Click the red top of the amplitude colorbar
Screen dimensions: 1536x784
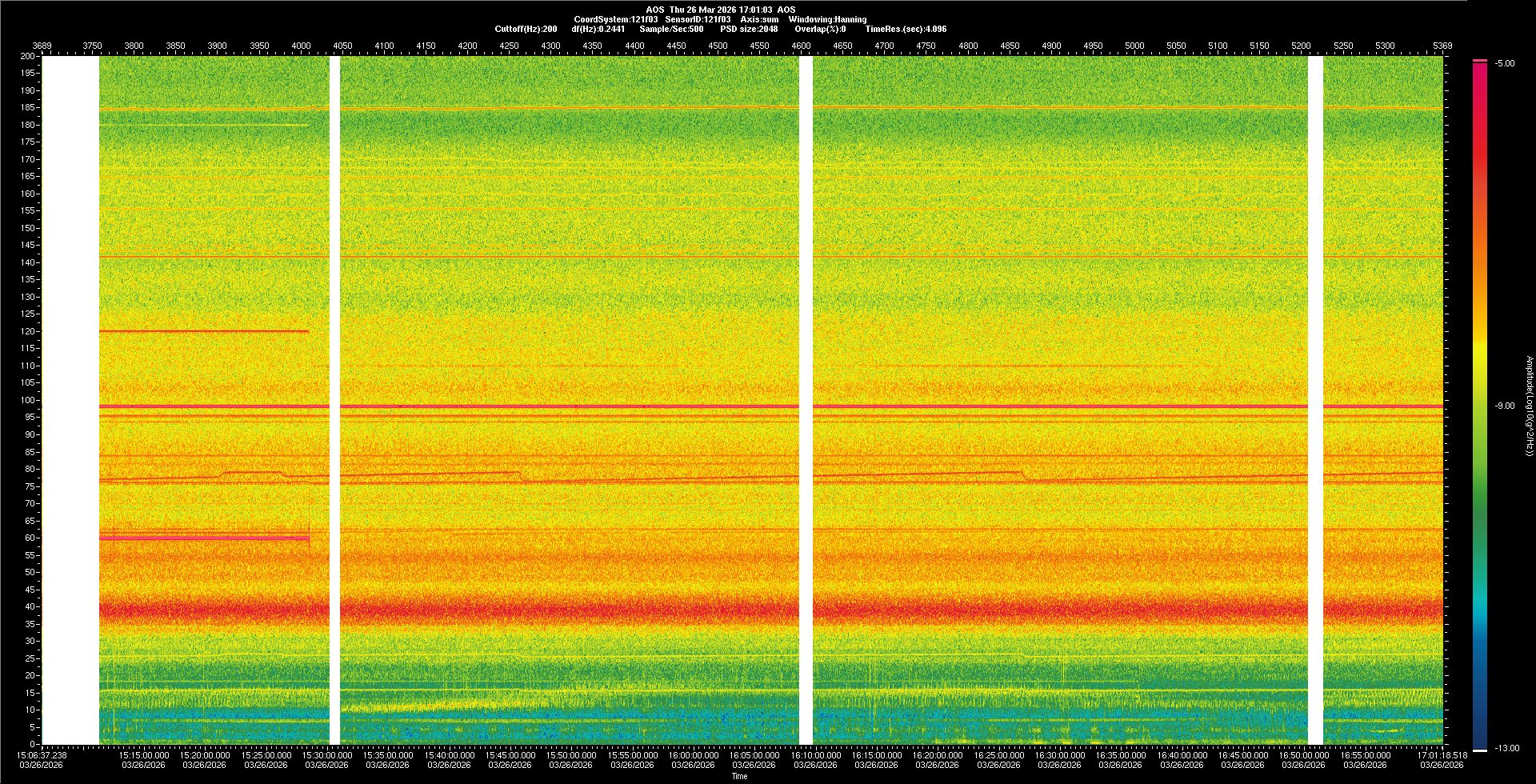[1479, 62]
